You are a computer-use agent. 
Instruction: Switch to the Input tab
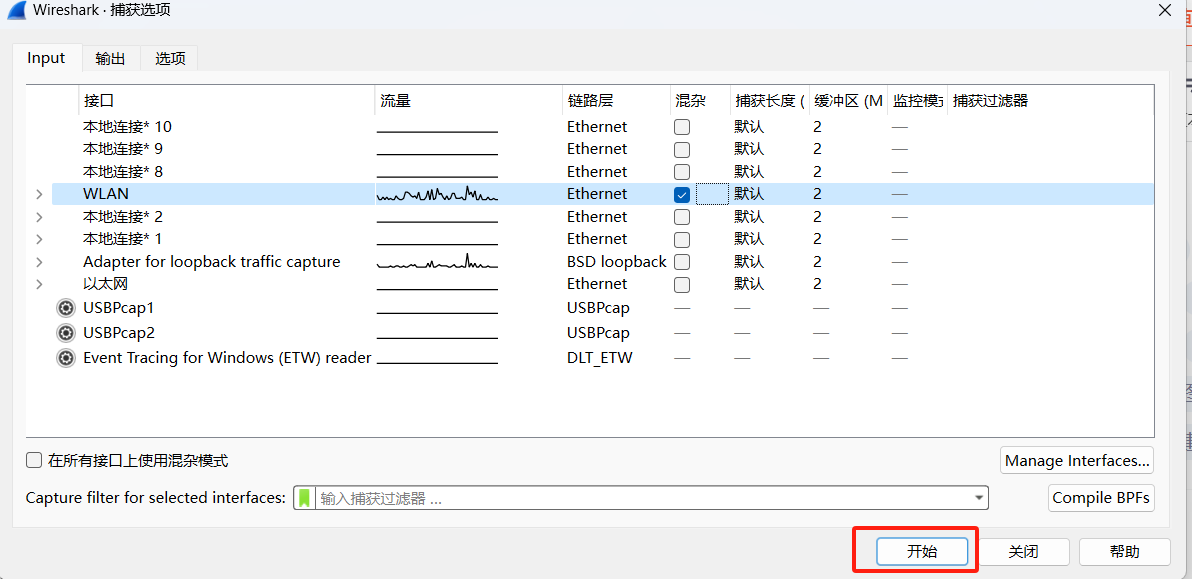[x=46, y=58]
